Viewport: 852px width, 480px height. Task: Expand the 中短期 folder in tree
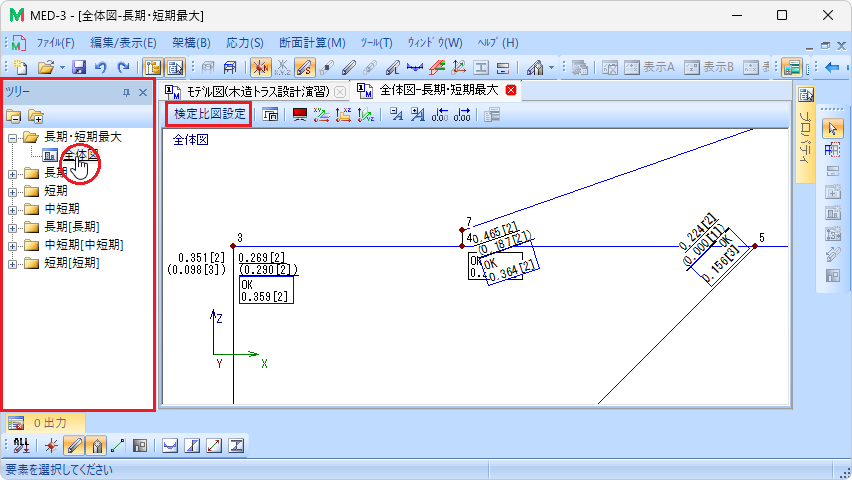[x=12, y=209]
